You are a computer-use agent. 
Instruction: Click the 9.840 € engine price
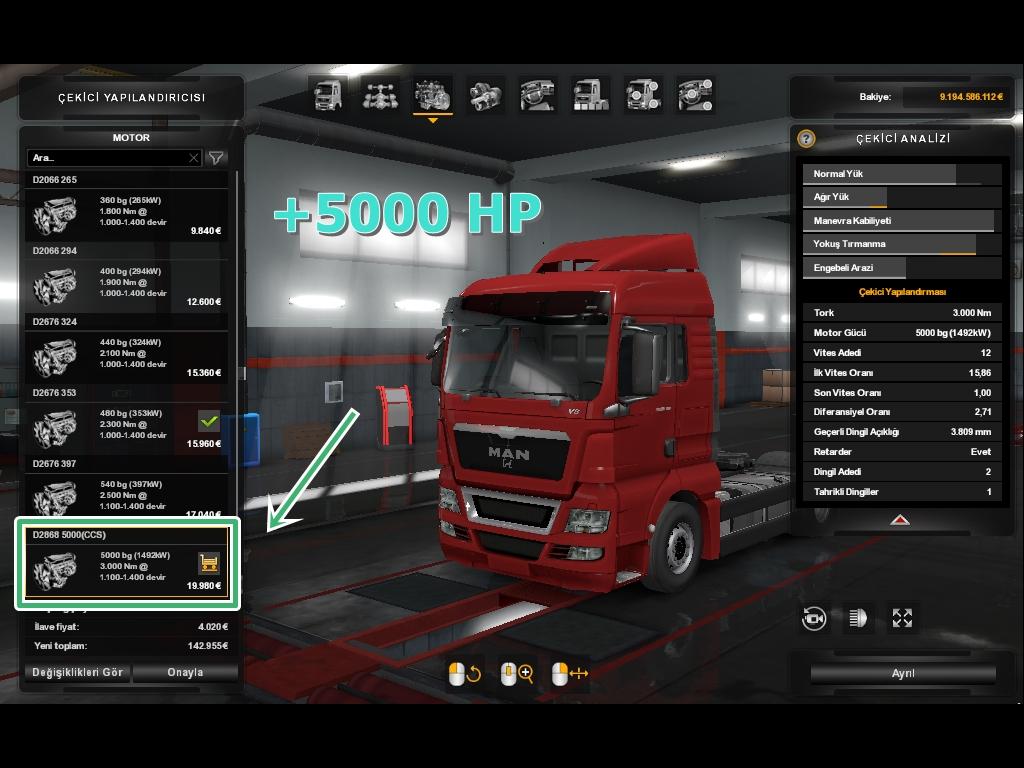point(206,231)
